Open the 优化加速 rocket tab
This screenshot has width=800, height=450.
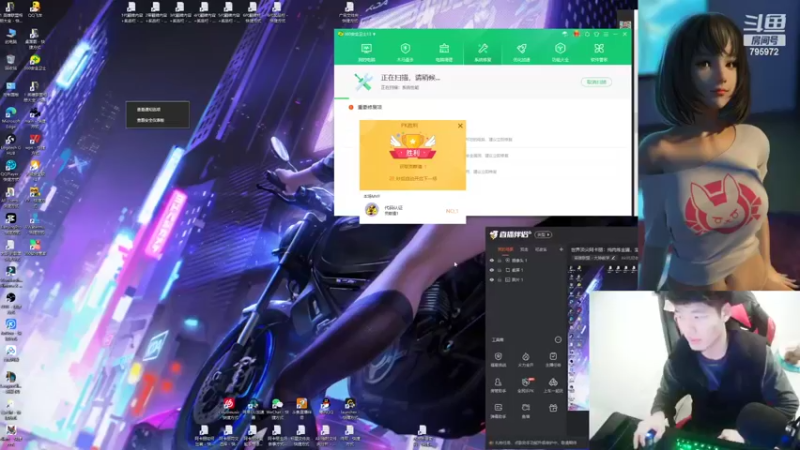click(x=521, y=53)
